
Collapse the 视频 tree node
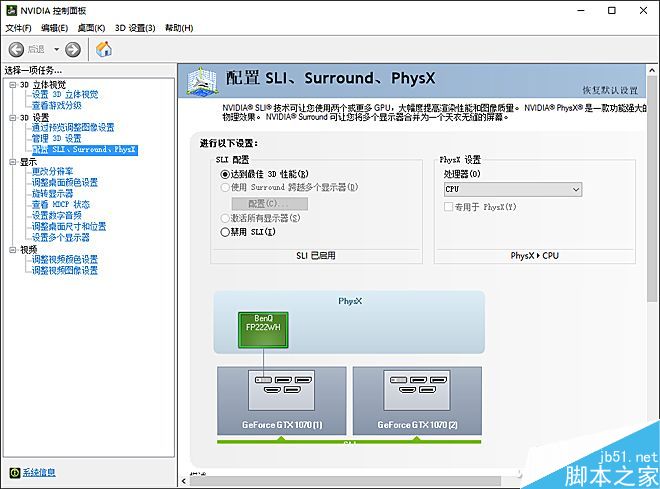[x=13, y=250]
